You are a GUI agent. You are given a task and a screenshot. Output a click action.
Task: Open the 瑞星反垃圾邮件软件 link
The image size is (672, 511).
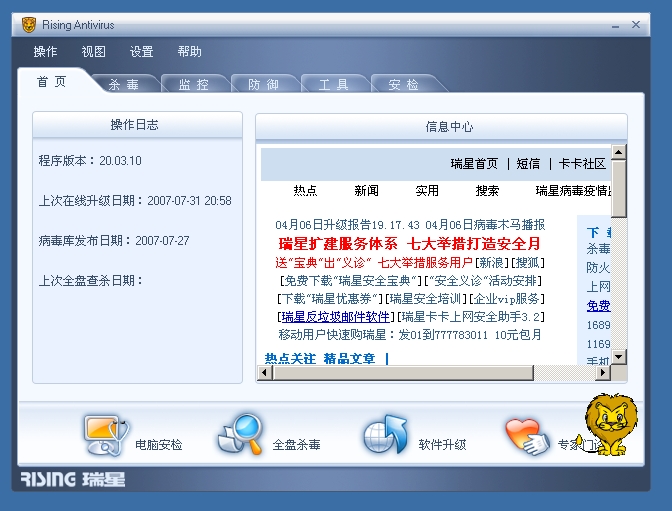tap(336, 317)
